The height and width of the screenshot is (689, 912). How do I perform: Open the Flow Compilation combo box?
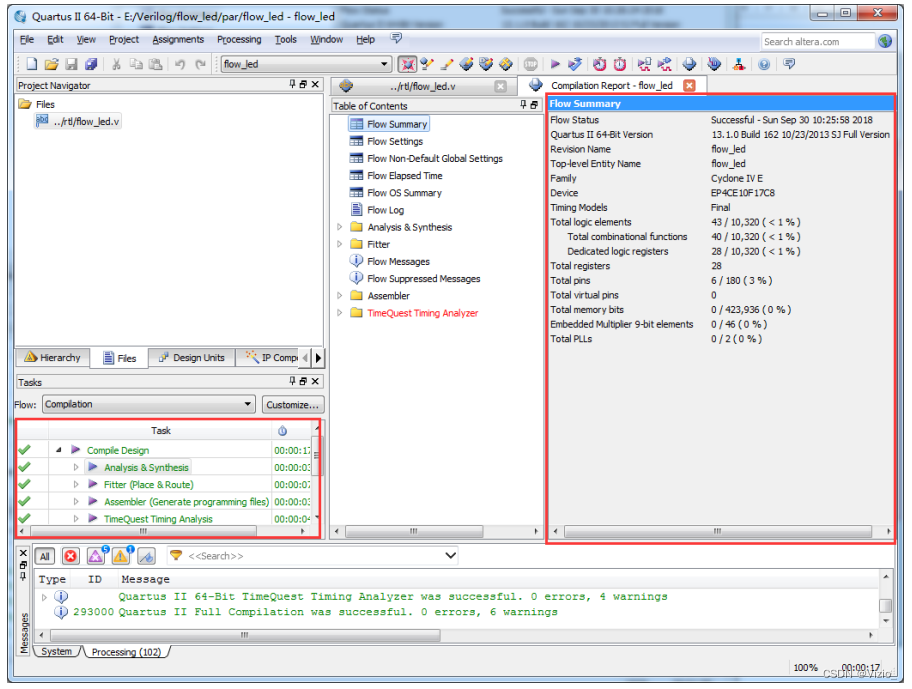[x=149, y=404]
